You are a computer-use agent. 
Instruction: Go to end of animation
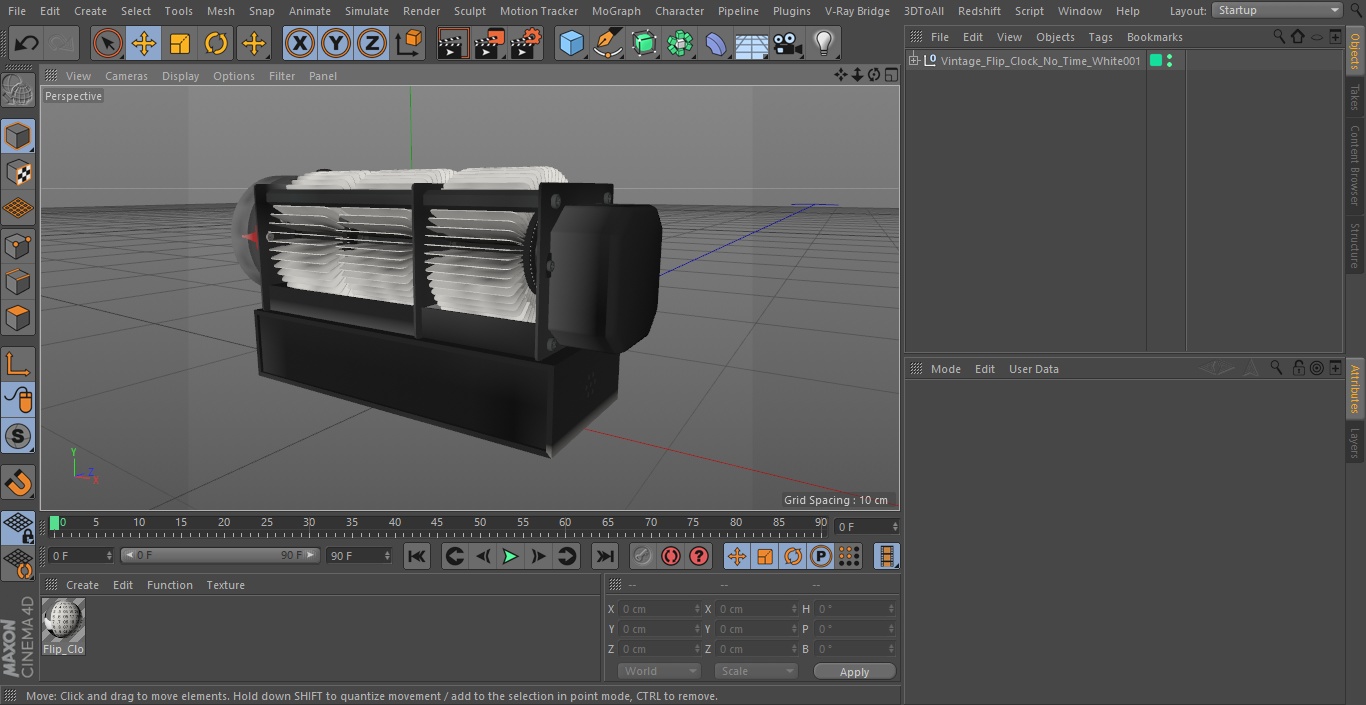pyautogui.click(x=605, y=557)
